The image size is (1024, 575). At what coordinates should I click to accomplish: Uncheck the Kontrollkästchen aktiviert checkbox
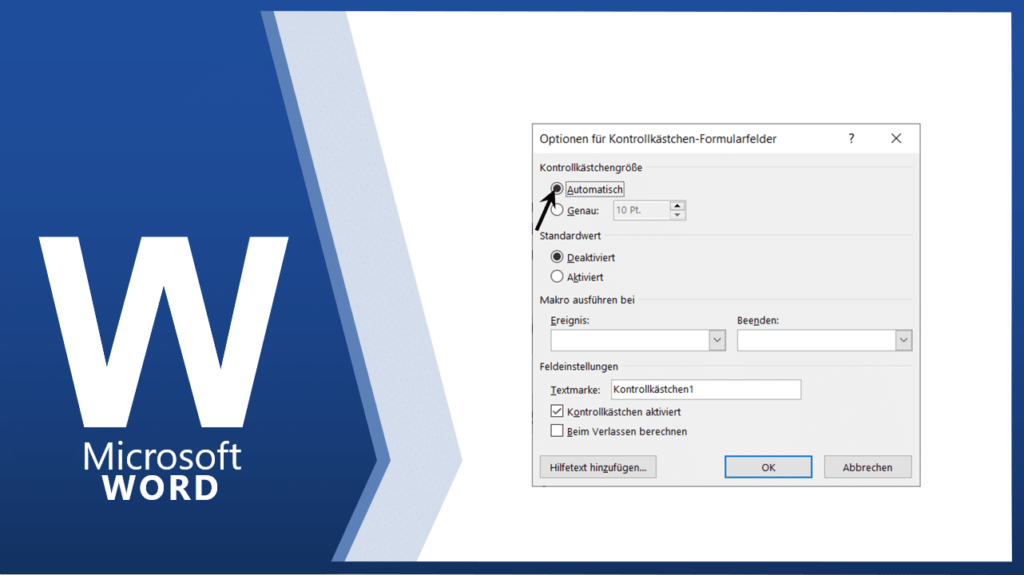click(557, 411)
